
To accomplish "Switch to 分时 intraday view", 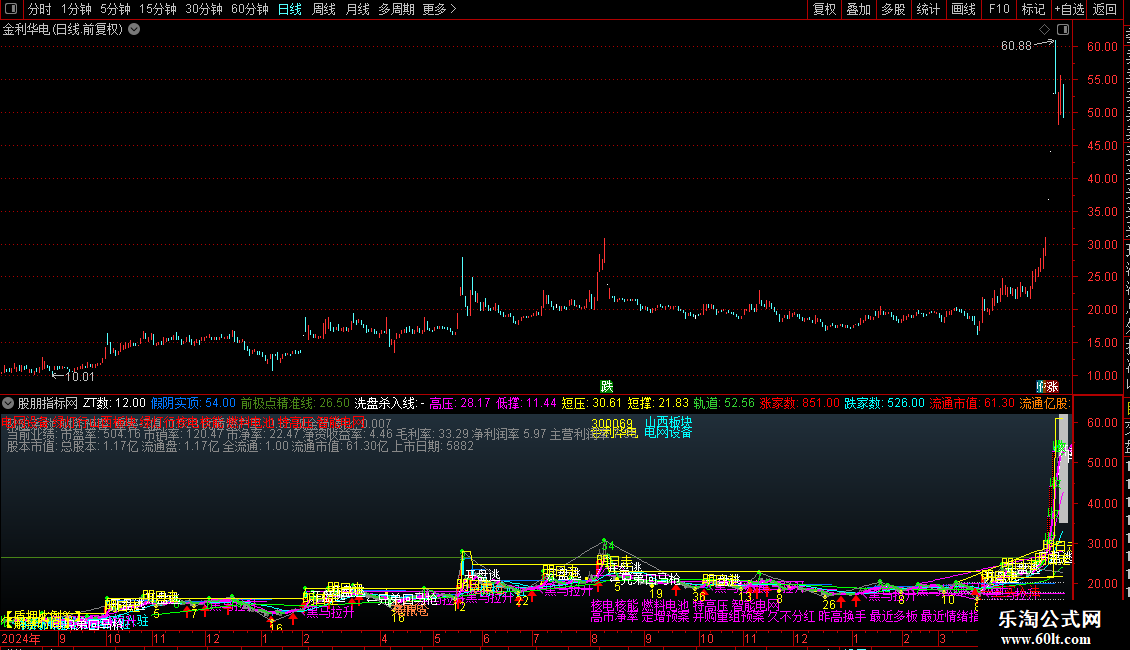I will coord(40,9).
